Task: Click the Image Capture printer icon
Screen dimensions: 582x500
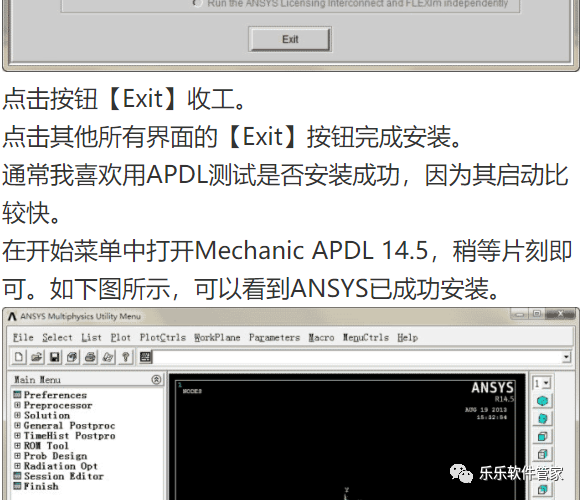Action: click(x=90, y=357)
